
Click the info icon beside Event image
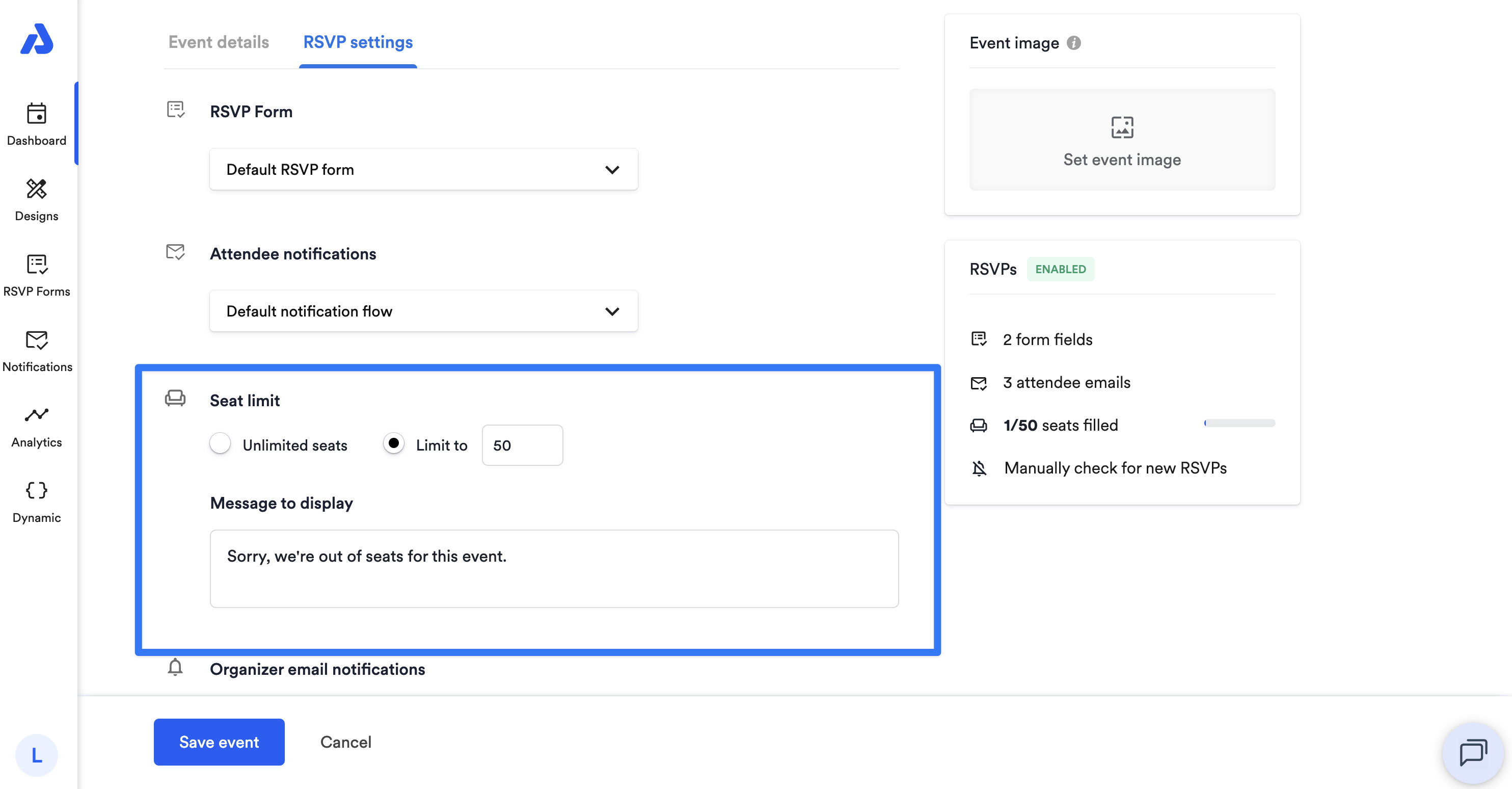click(x=1073, y=43)
